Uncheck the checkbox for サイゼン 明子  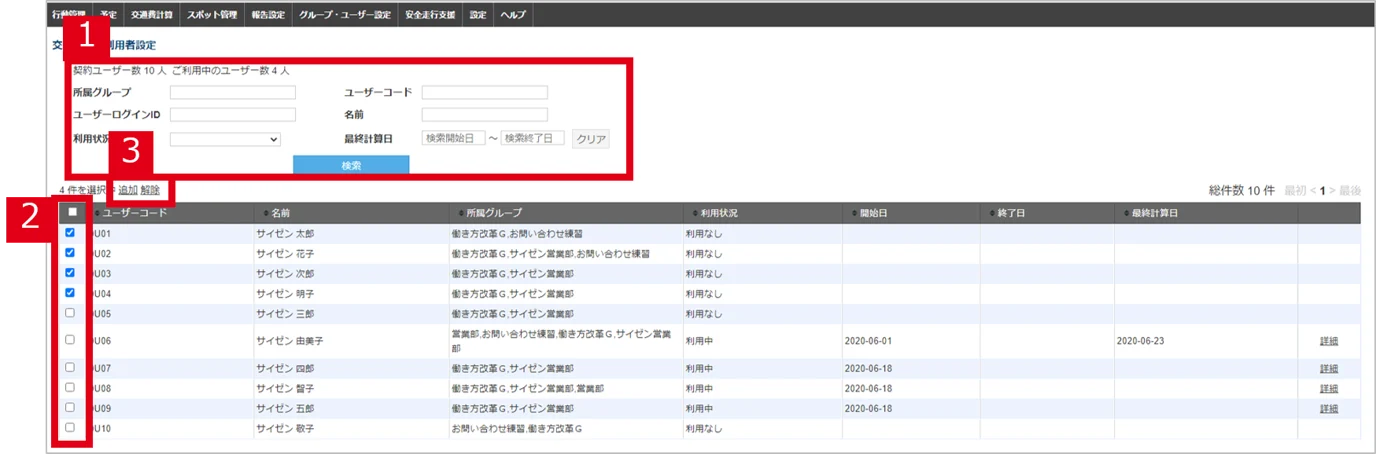tap(70, 293)
